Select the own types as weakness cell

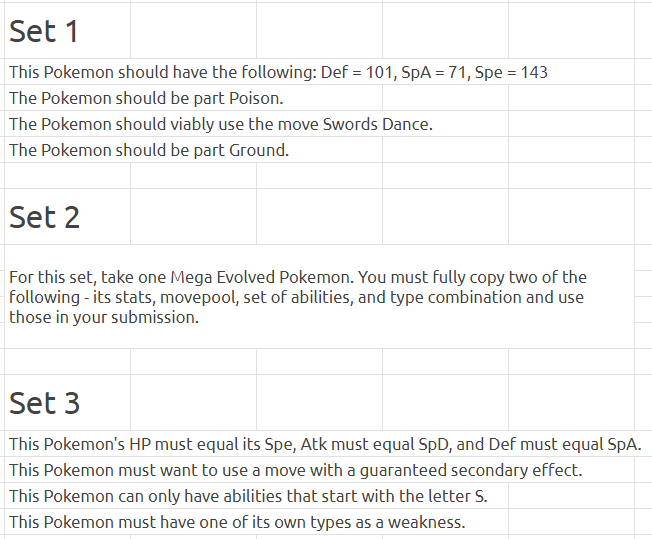[256, 522]
